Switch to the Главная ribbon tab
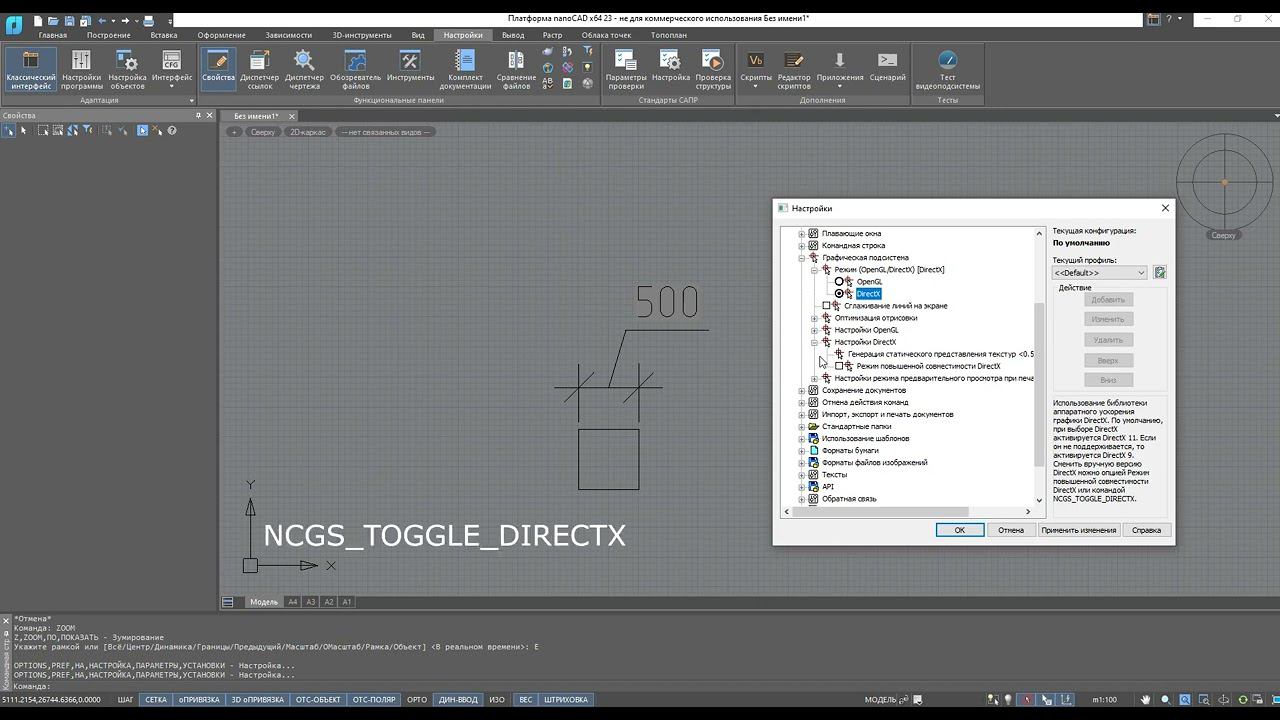This screenshot has width=1280, height=720. (x=53, y=35)
